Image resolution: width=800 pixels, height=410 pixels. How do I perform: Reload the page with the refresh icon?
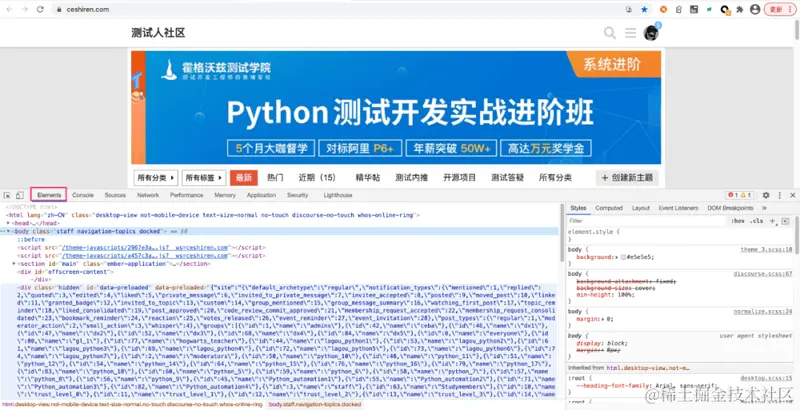[40, 9]
